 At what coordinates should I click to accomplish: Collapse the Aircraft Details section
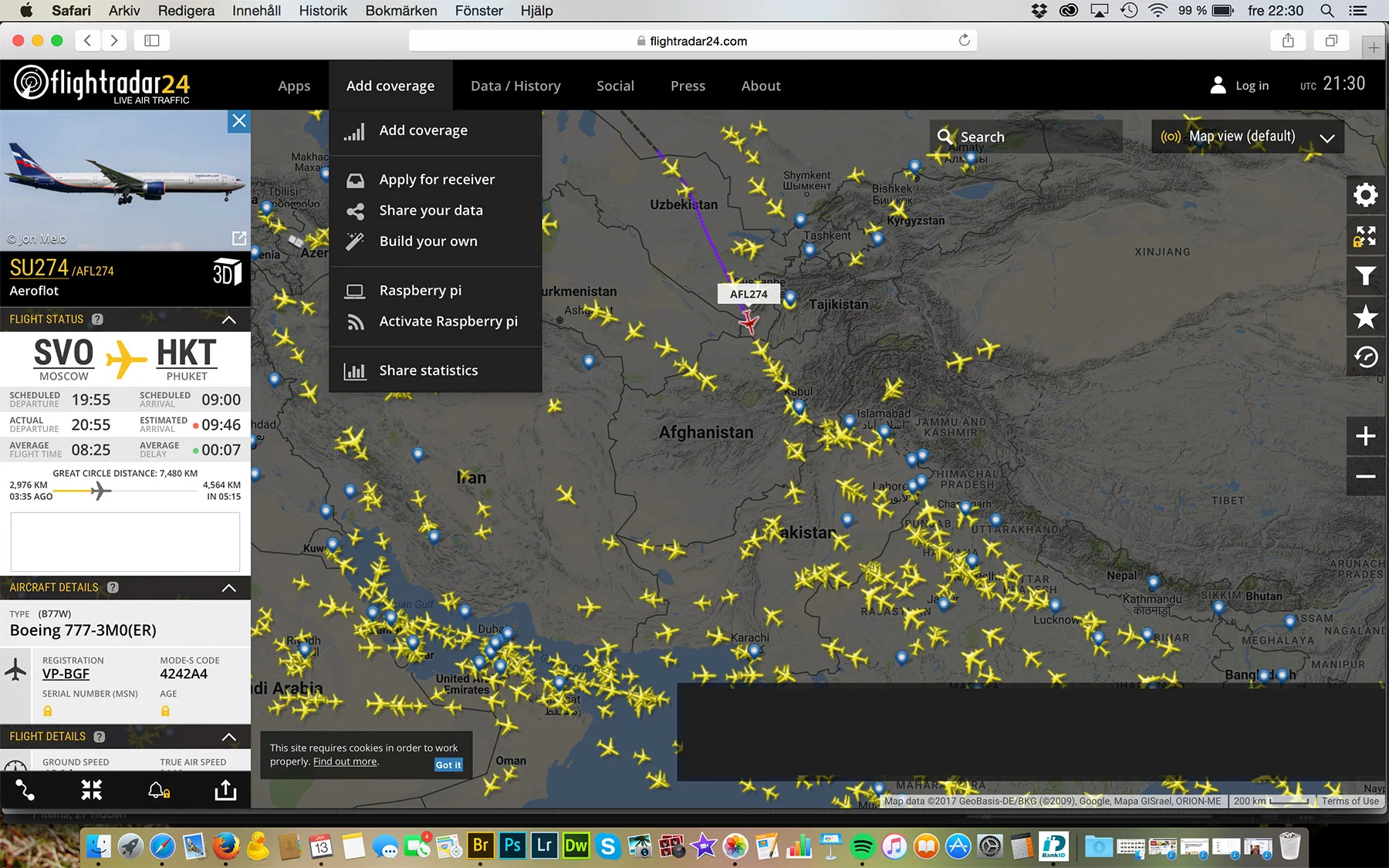[228, 588]
